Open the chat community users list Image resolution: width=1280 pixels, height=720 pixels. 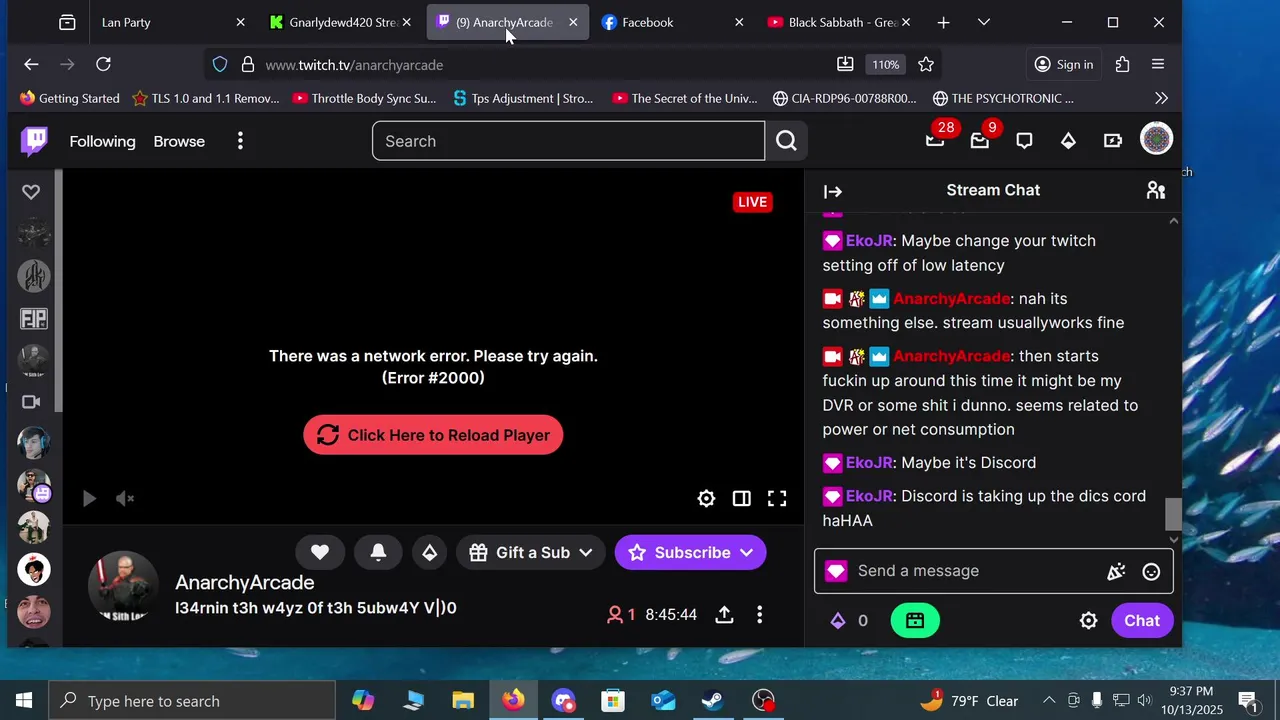point(1156,190)
